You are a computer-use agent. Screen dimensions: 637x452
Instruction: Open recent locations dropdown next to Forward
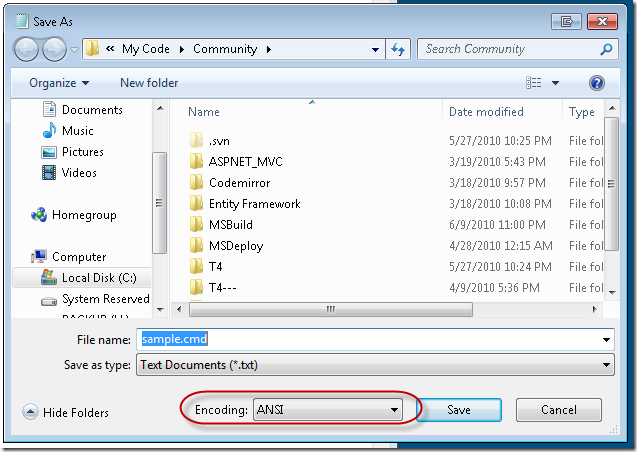pos(74,50)
